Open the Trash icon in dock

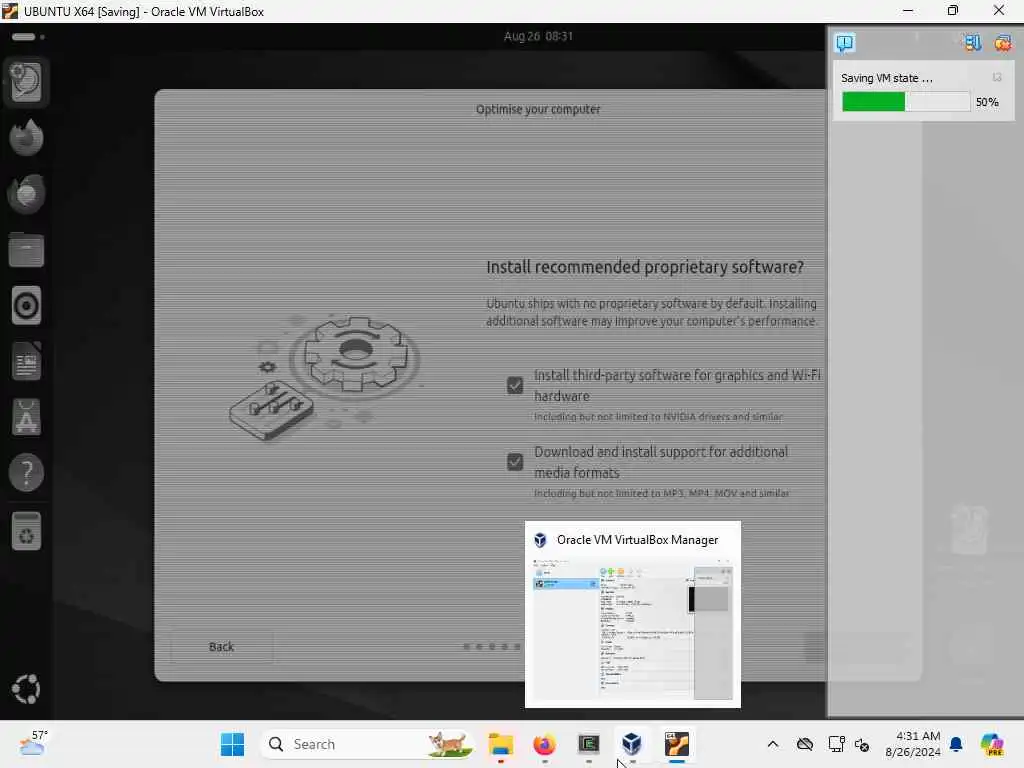(x=26, y=531)
